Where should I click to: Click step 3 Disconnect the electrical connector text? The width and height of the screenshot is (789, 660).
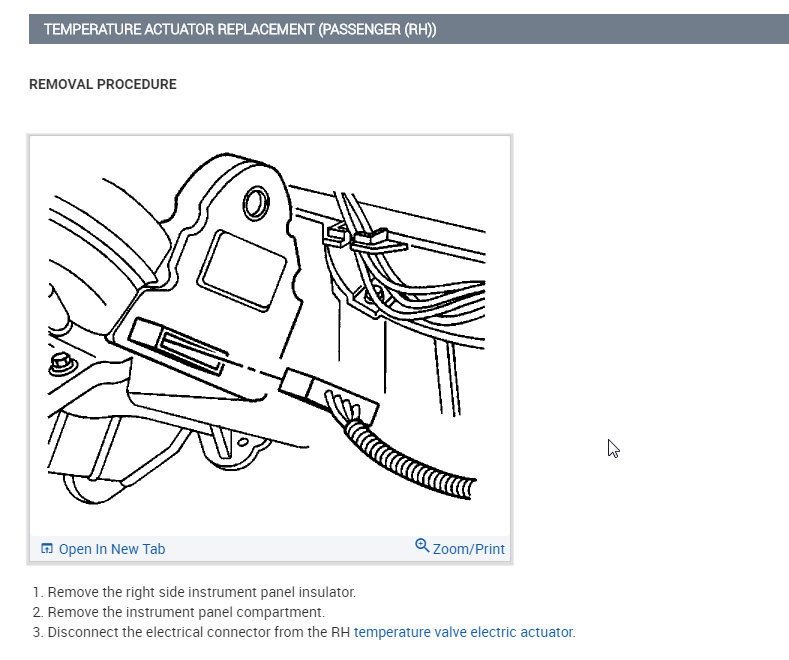tap(311, 632)
